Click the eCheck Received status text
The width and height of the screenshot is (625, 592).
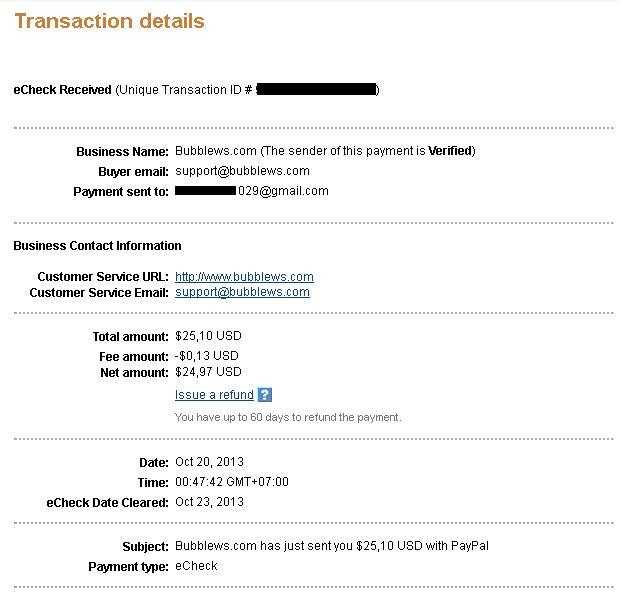(x=62, y=90)
